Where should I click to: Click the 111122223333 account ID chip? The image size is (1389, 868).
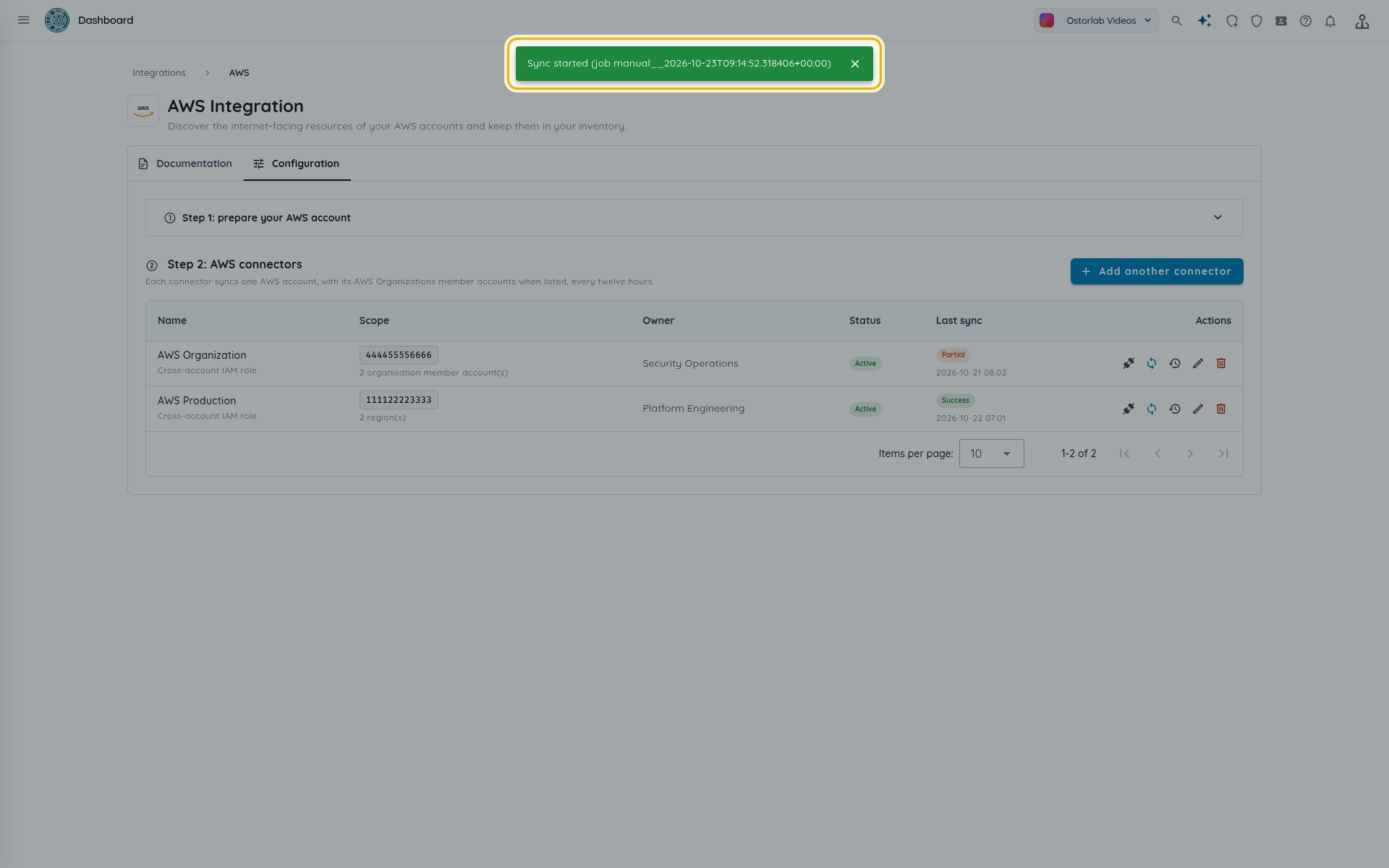click(399, 400)
